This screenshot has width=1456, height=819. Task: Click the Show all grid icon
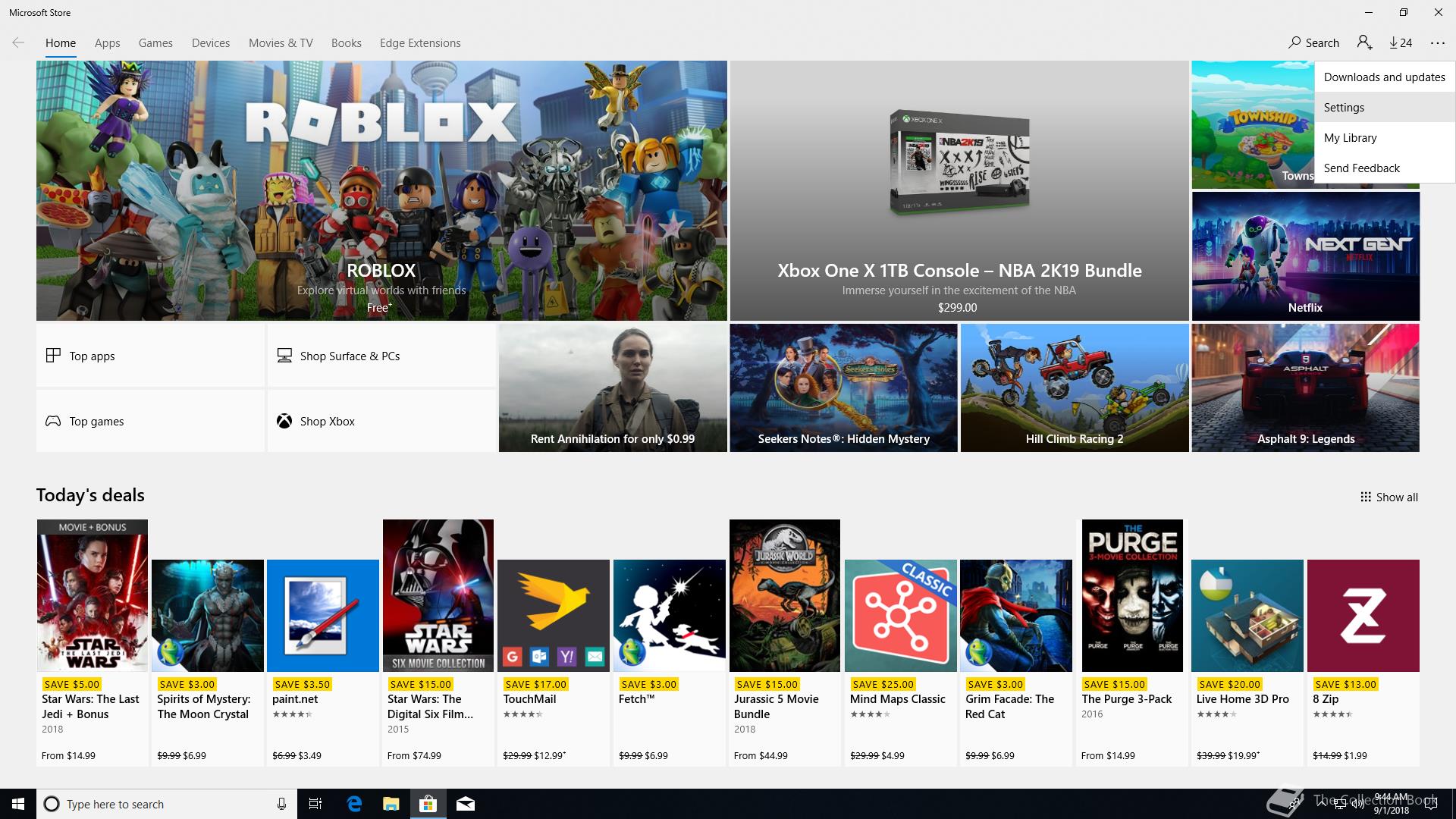pyautogui.click(x=1366, y=497)
